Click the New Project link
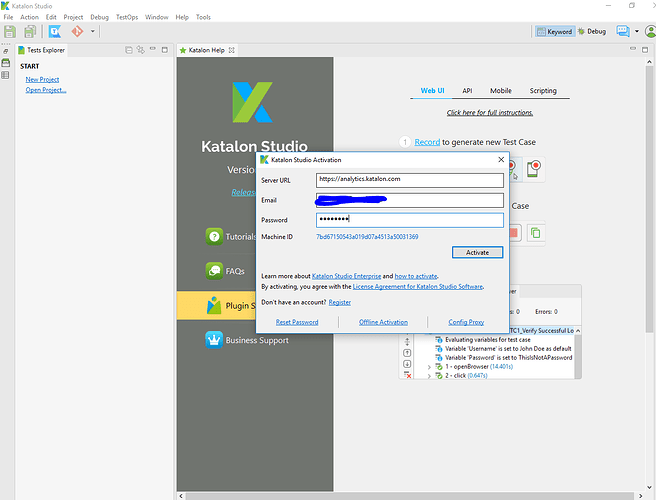 [x=42, y=79]
